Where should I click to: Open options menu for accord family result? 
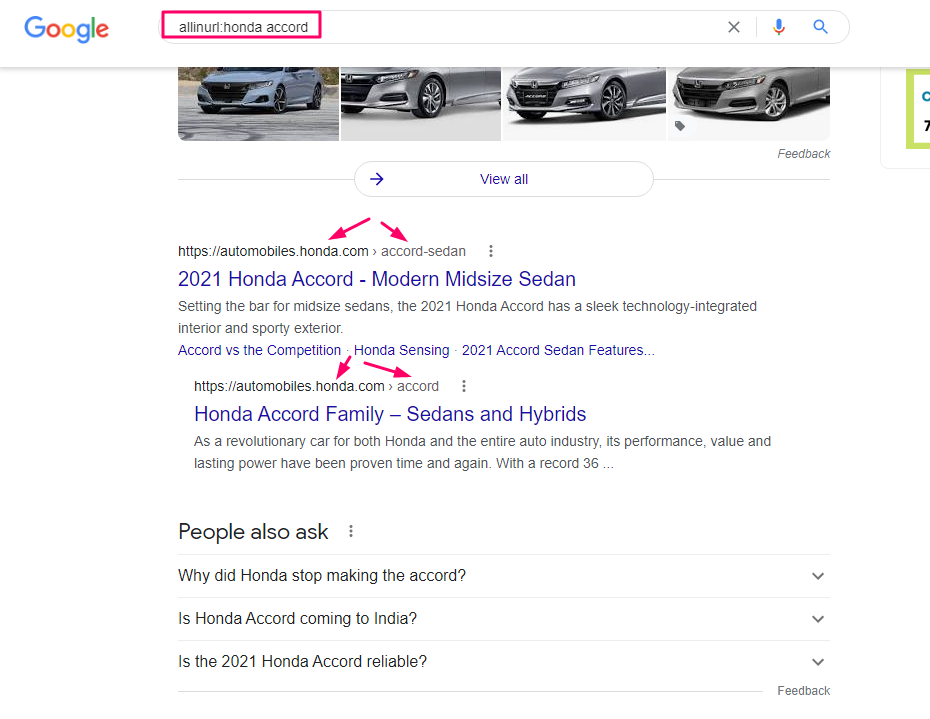point(463,386)
